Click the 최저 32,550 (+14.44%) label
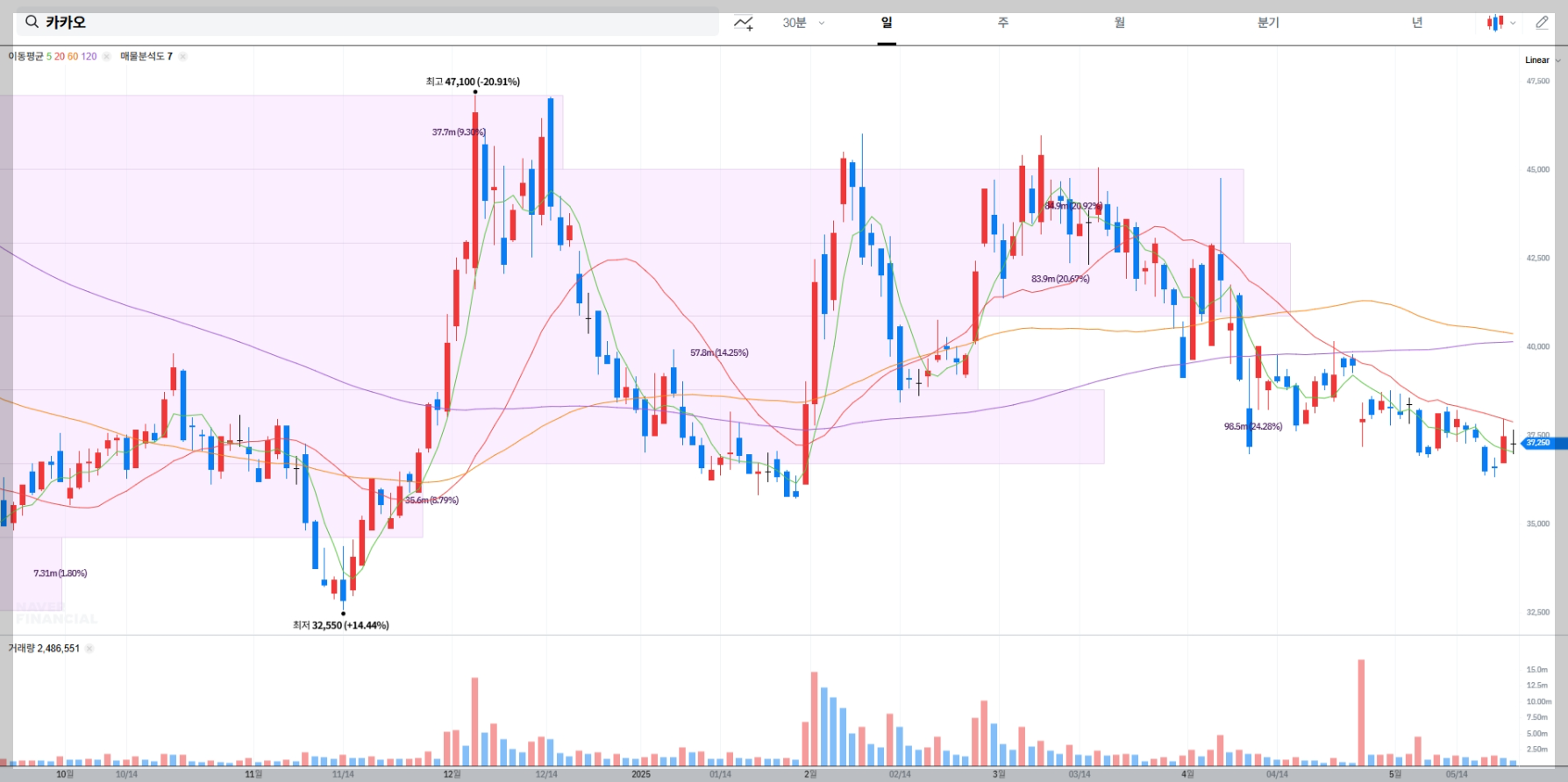 341,625
